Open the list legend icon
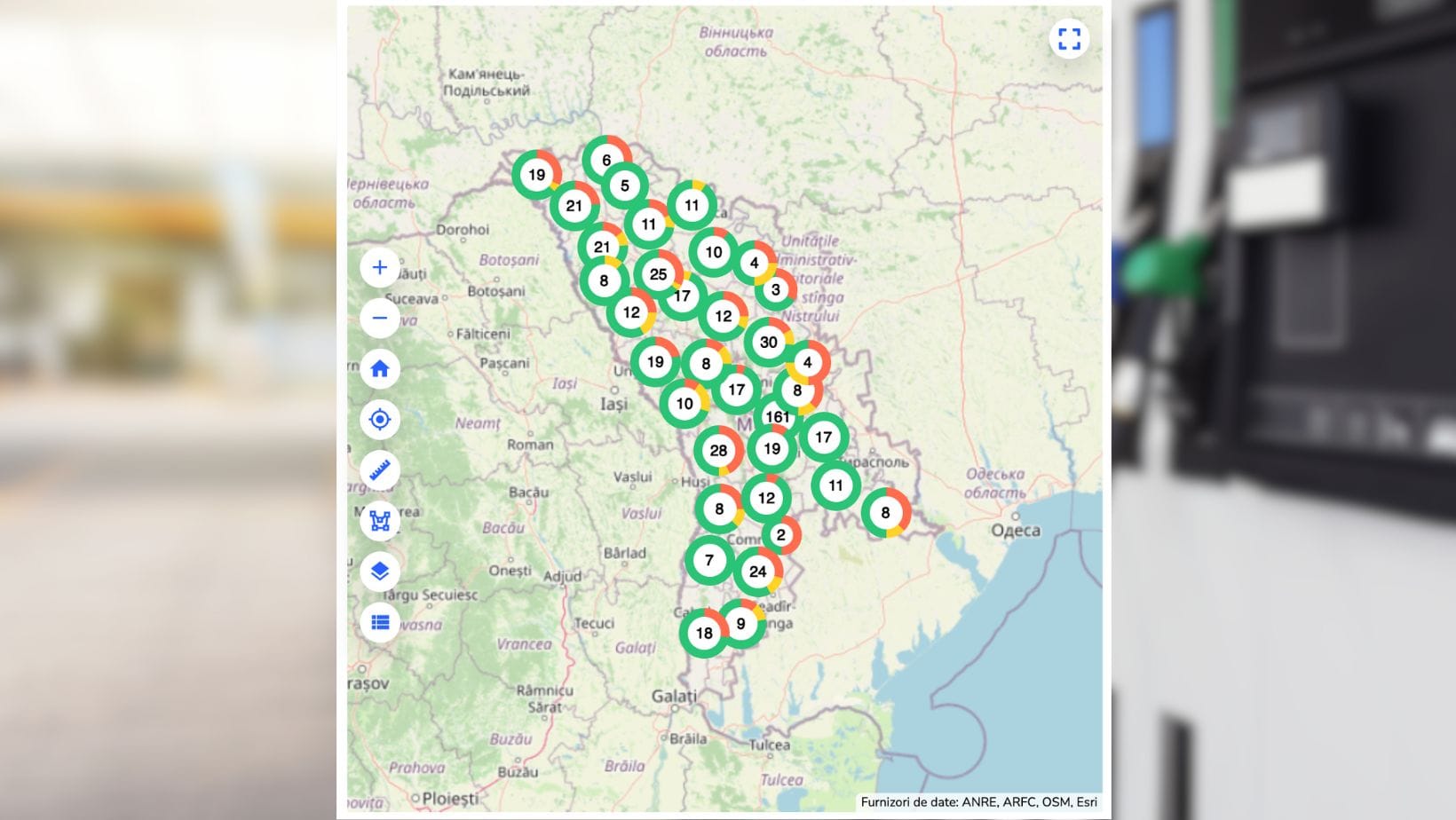This screenshot has width=1456, height=820. coord(380,622)
